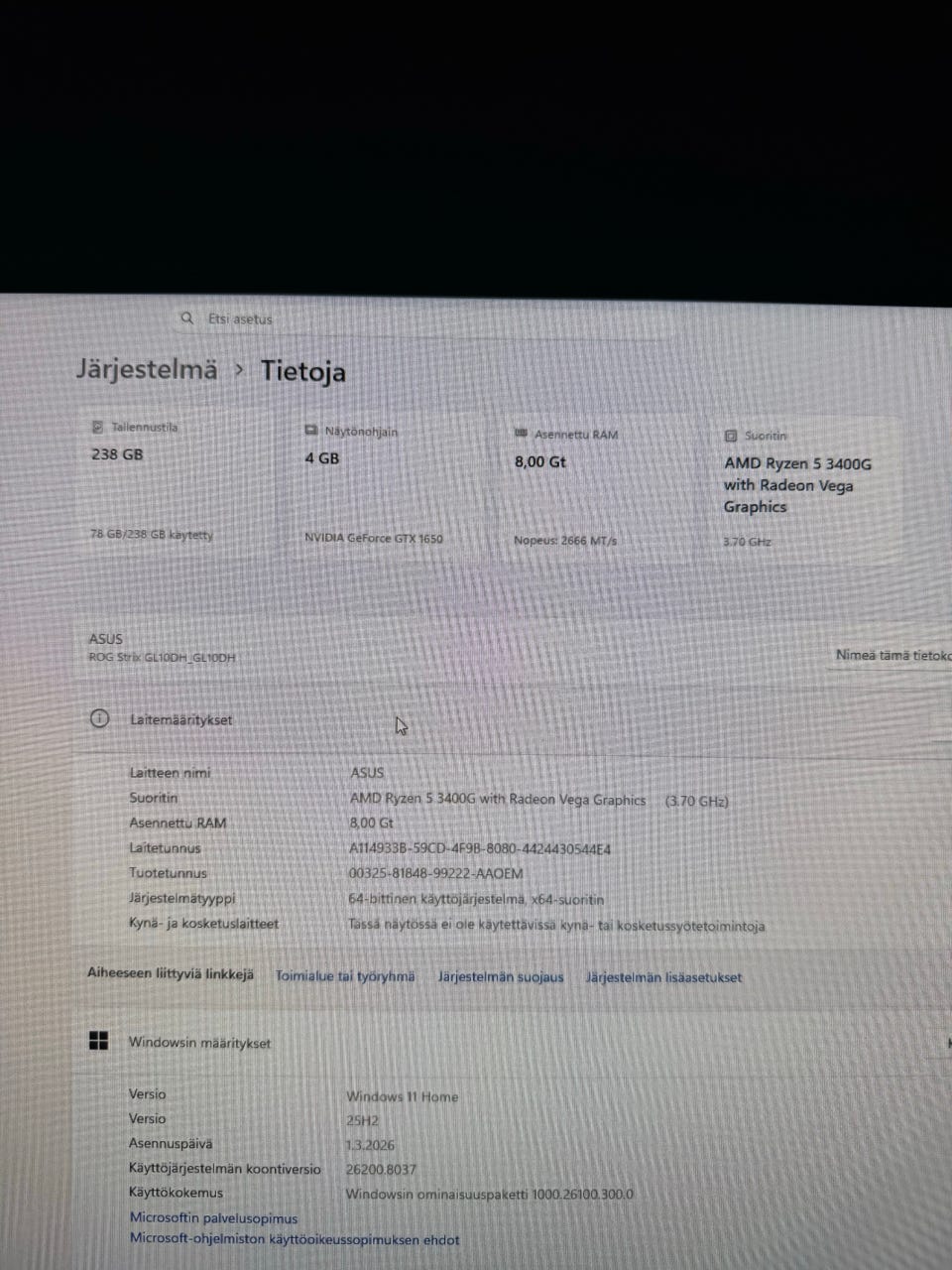Click install date '1.3.2026'
The width and height of the screenshot is (952, 1270).
370,1145
